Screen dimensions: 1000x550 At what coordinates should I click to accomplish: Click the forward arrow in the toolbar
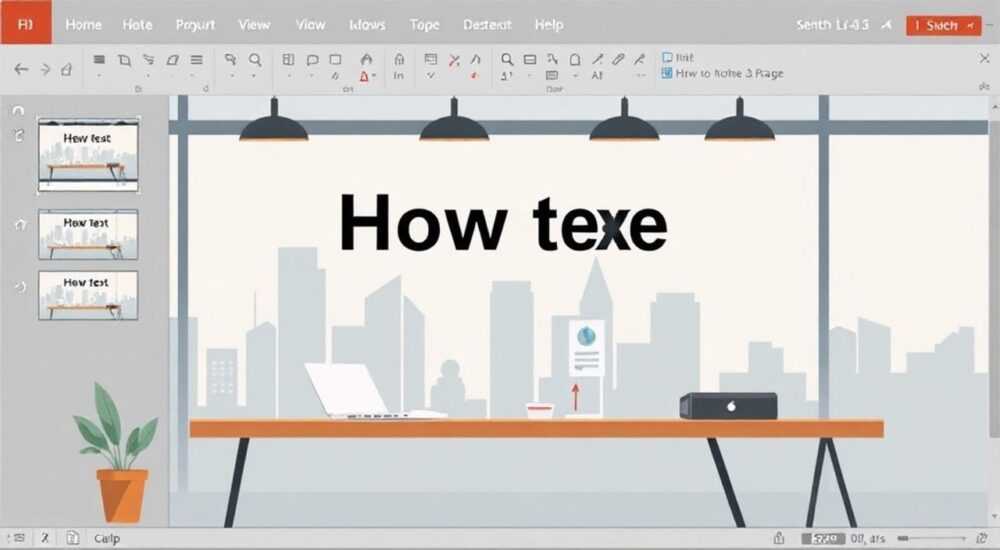click(x=45, y=69)
